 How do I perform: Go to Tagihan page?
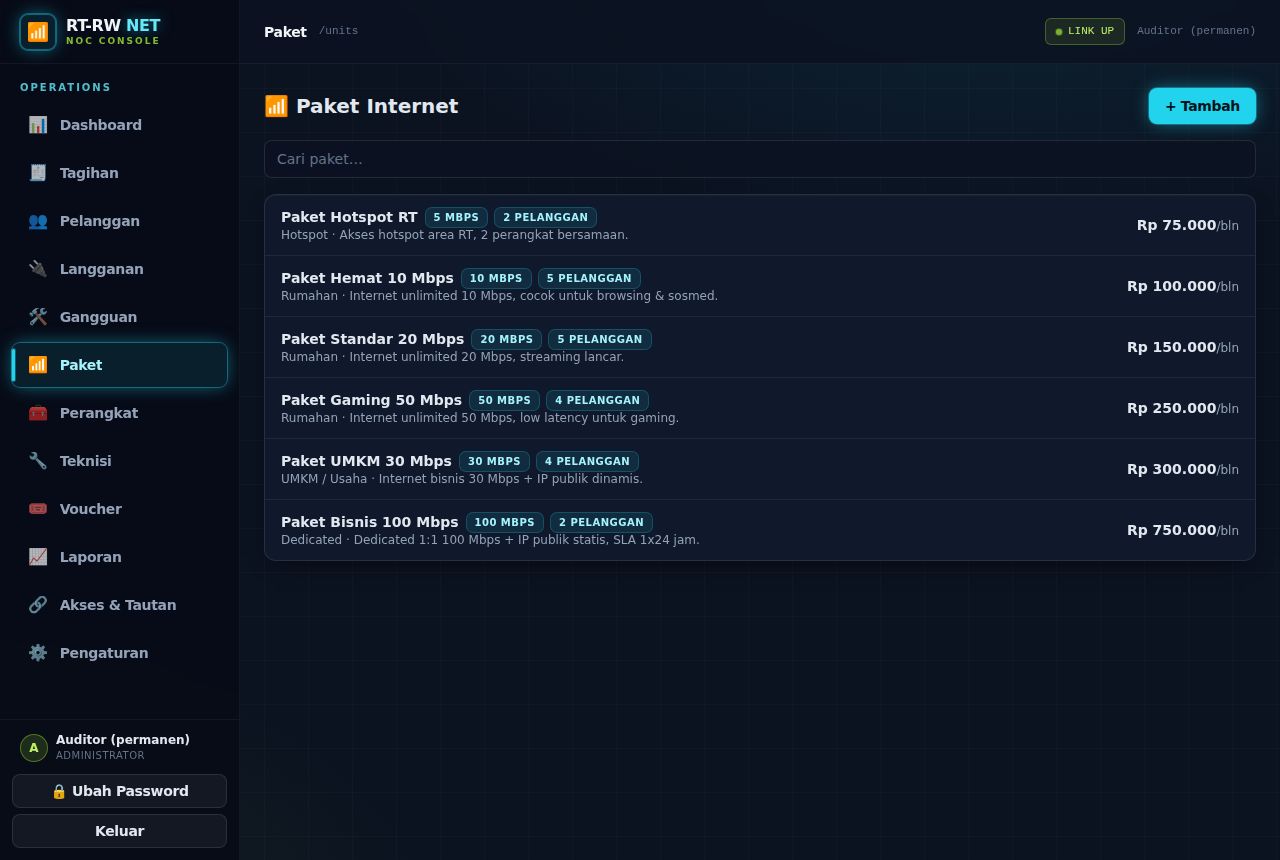tap(120, 173)
